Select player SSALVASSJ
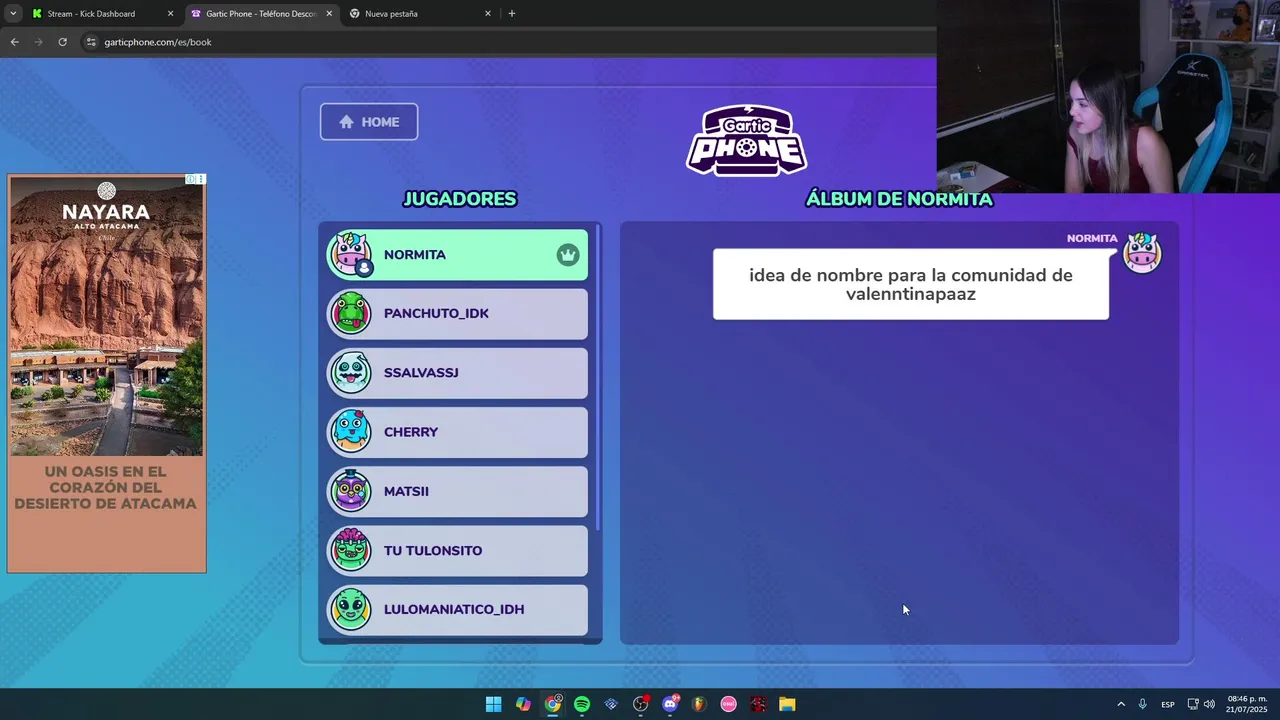Image resolution: width=1280 pixels, height=720 pixels. point(458,373)
